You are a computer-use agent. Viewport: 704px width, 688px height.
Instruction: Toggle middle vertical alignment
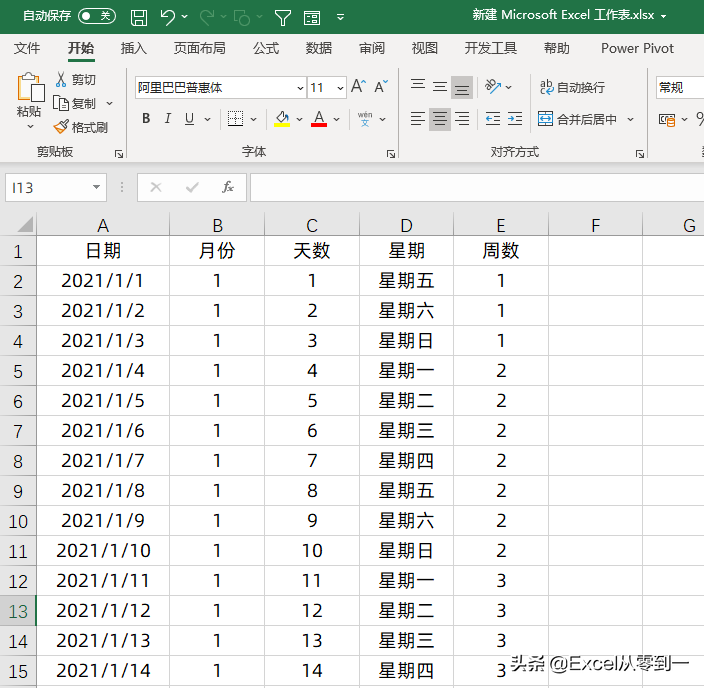(440, 86)
